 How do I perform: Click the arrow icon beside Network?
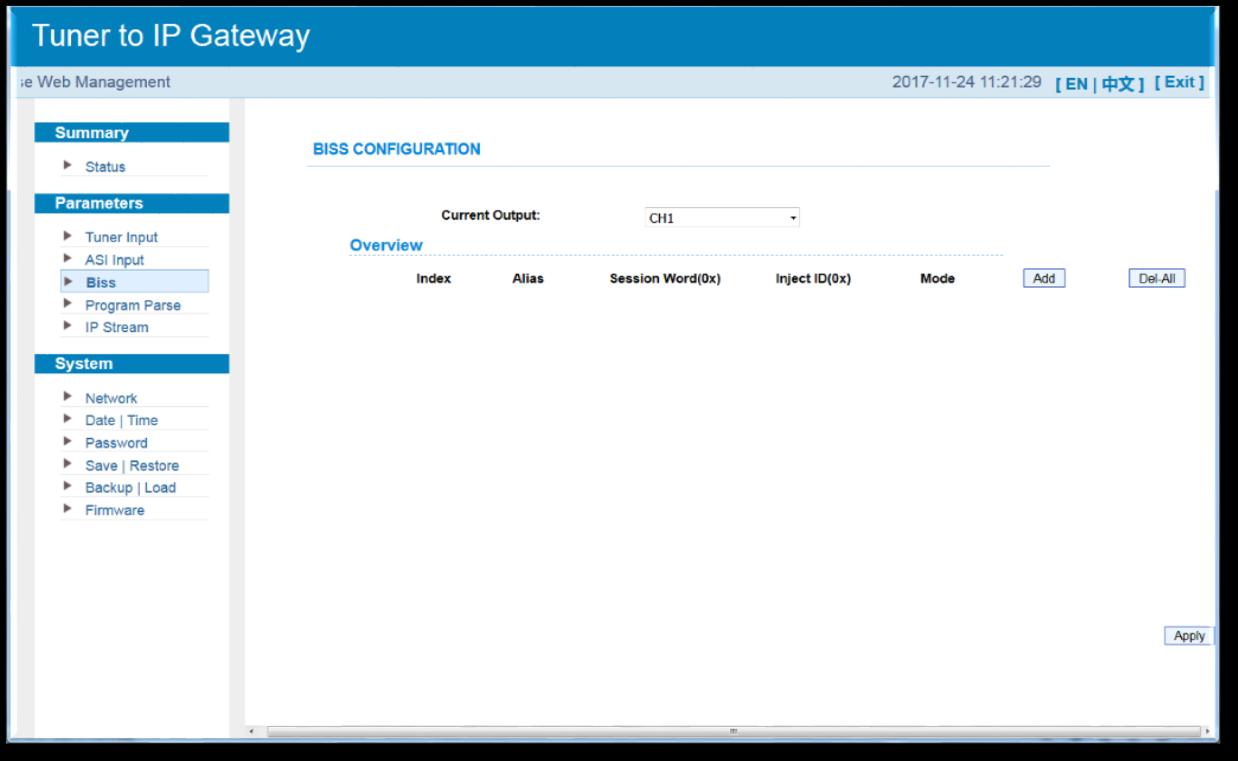tap(67, 397)
